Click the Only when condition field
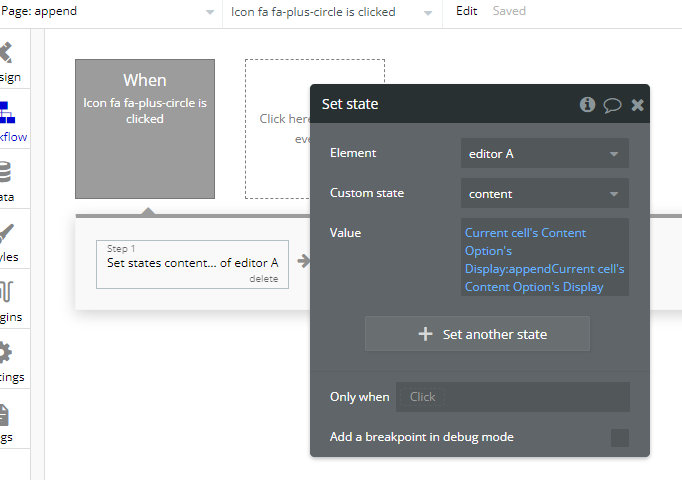 click(x=513, y=397)
